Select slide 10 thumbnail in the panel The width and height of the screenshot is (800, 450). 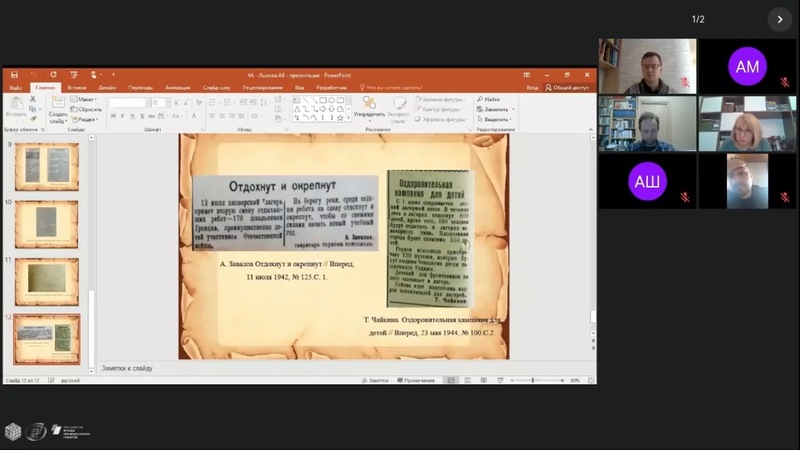pos(46,224)
